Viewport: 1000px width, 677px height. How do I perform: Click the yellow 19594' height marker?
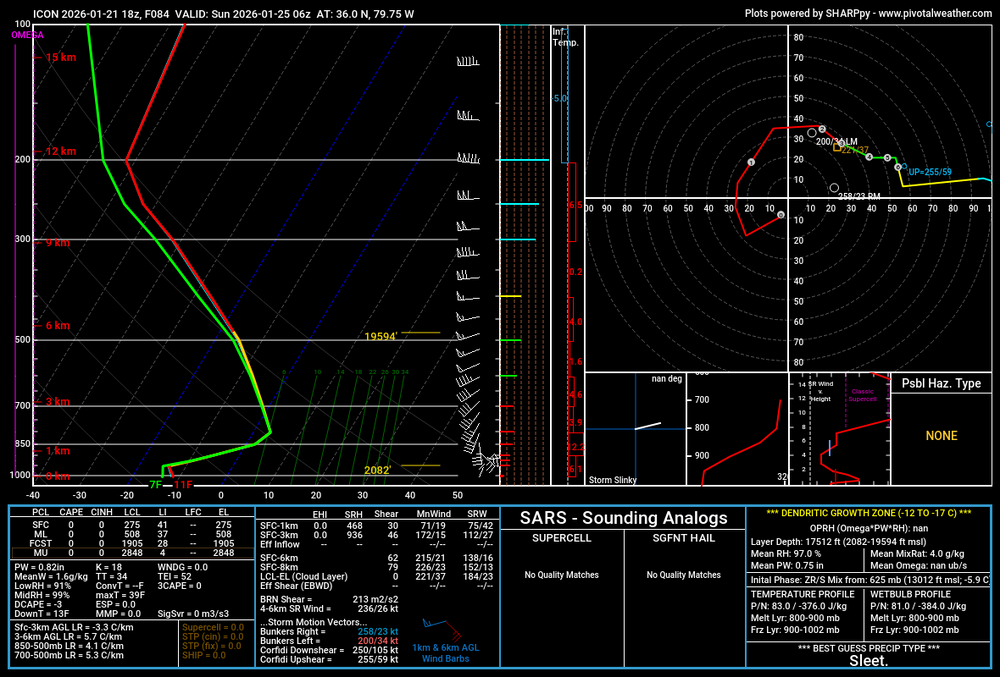381,336
